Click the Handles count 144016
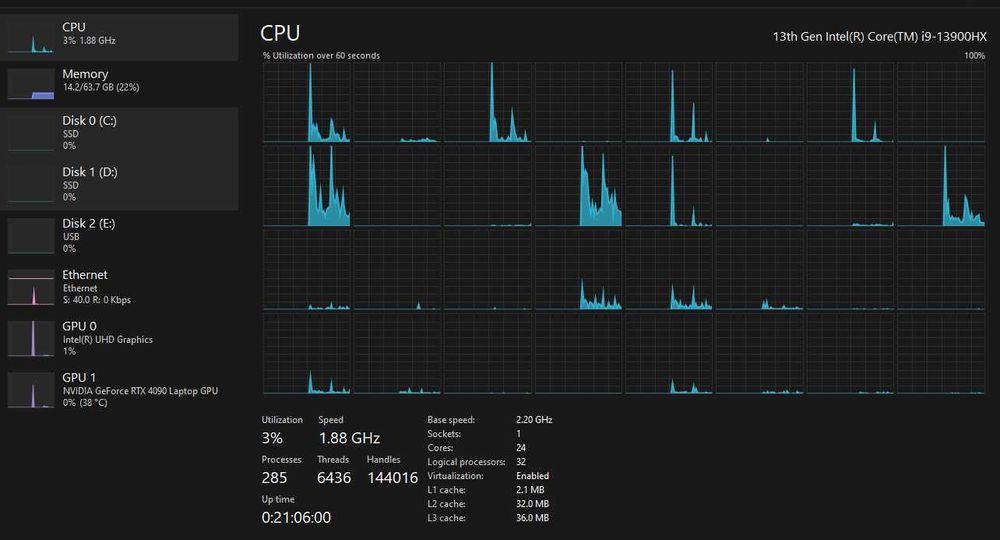This screenshot has height=540, width=1000. coord(392,478)
